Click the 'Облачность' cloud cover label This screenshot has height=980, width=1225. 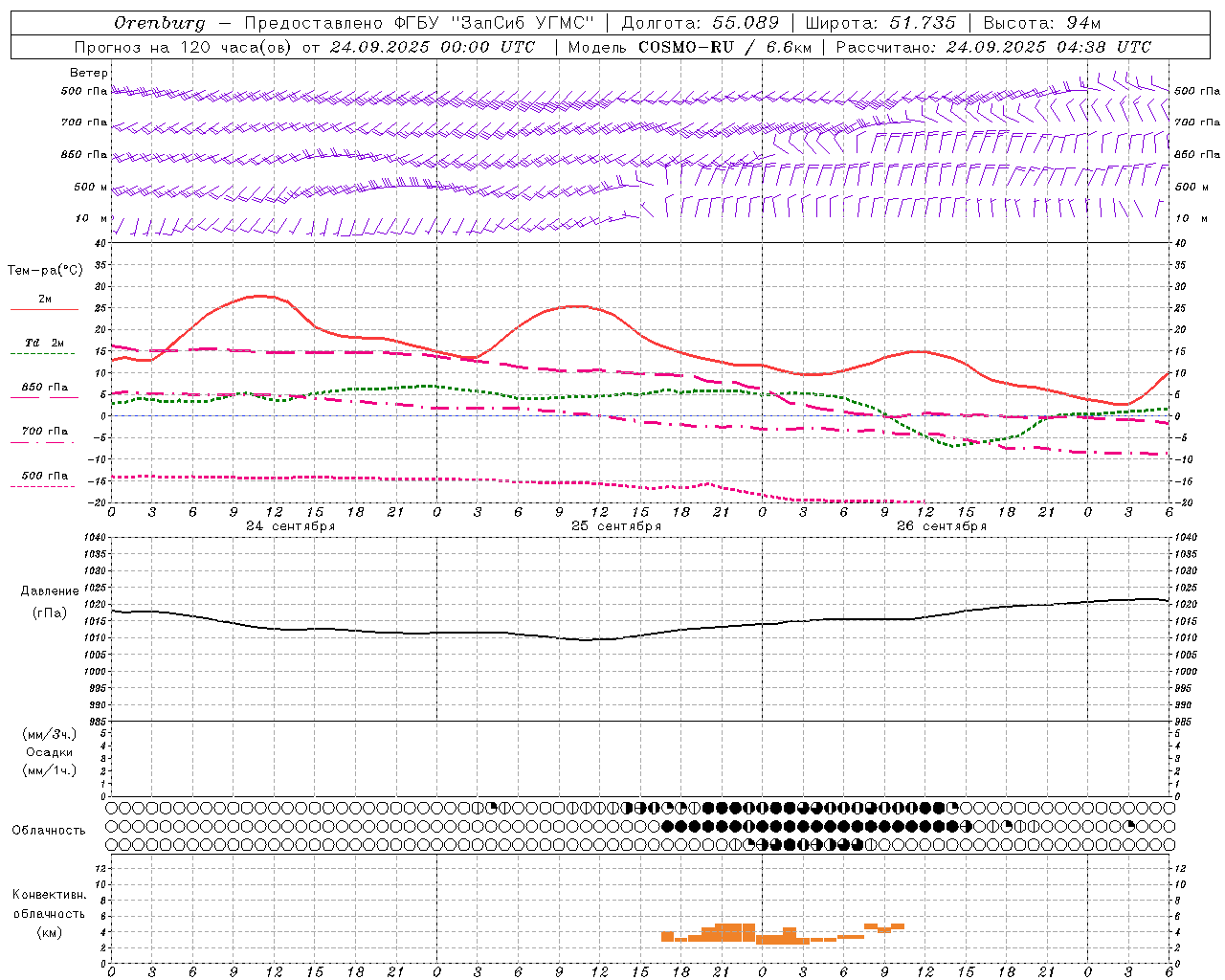click(49, 831)
